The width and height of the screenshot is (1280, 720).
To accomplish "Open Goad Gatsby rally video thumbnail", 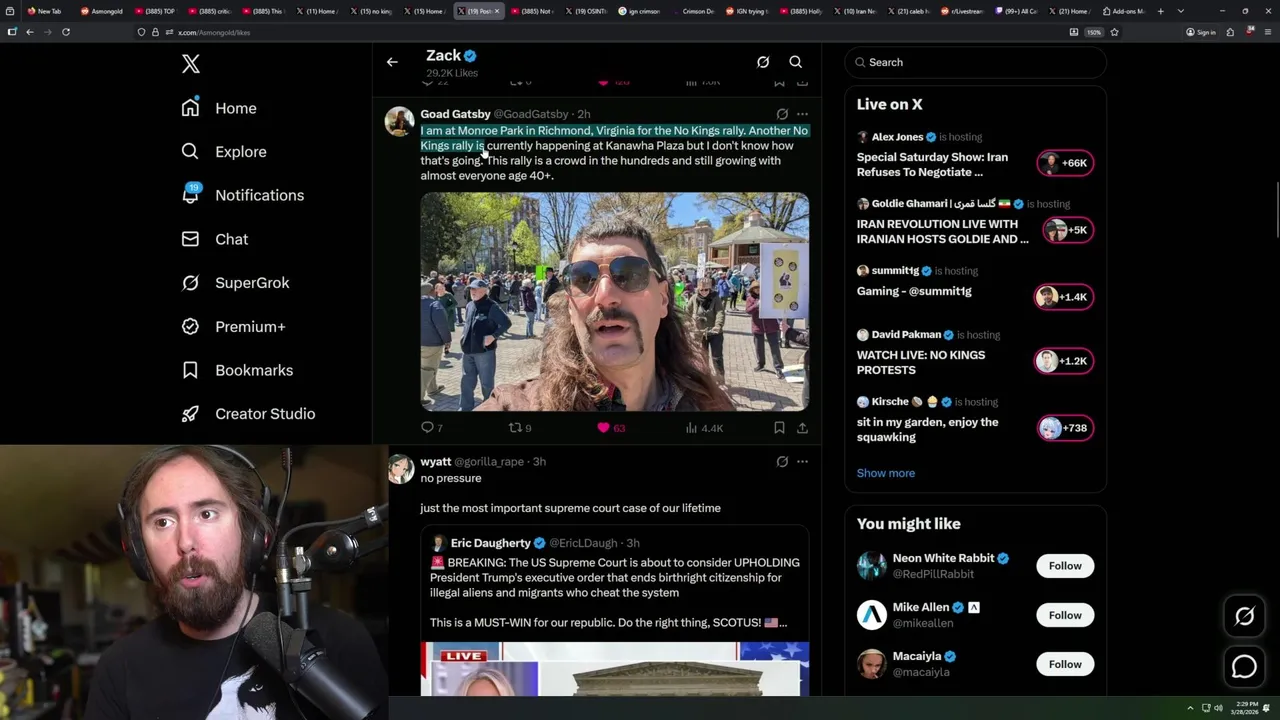I will point(614,302).
